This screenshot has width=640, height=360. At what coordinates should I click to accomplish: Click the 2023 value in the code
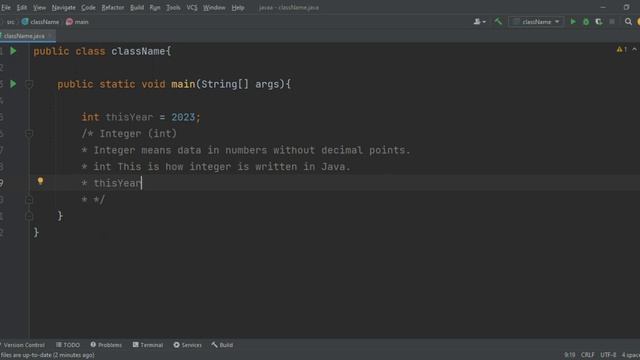click(x=183, y=117)
